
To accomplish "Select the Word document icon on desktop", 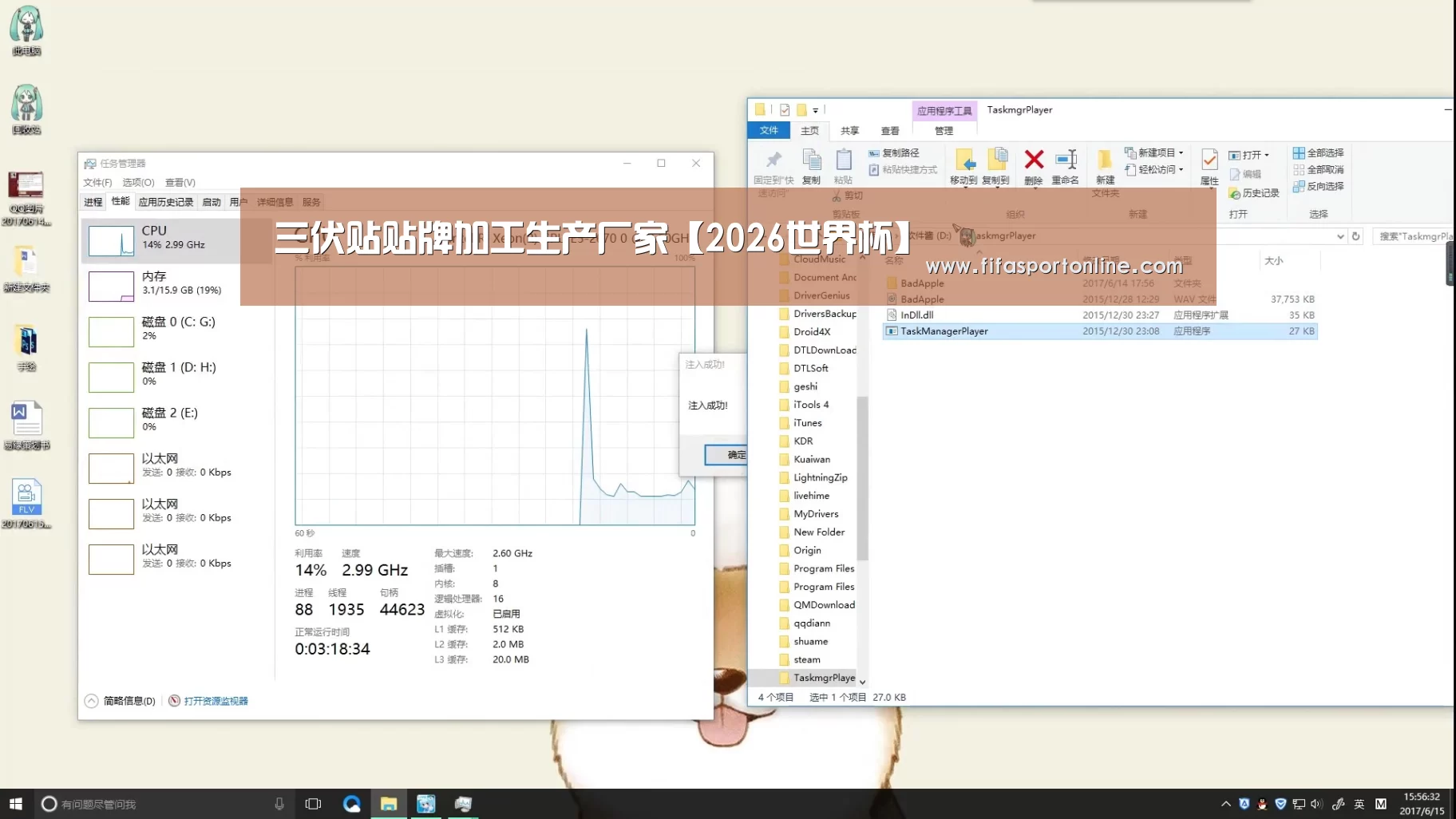I will point(26,426).
